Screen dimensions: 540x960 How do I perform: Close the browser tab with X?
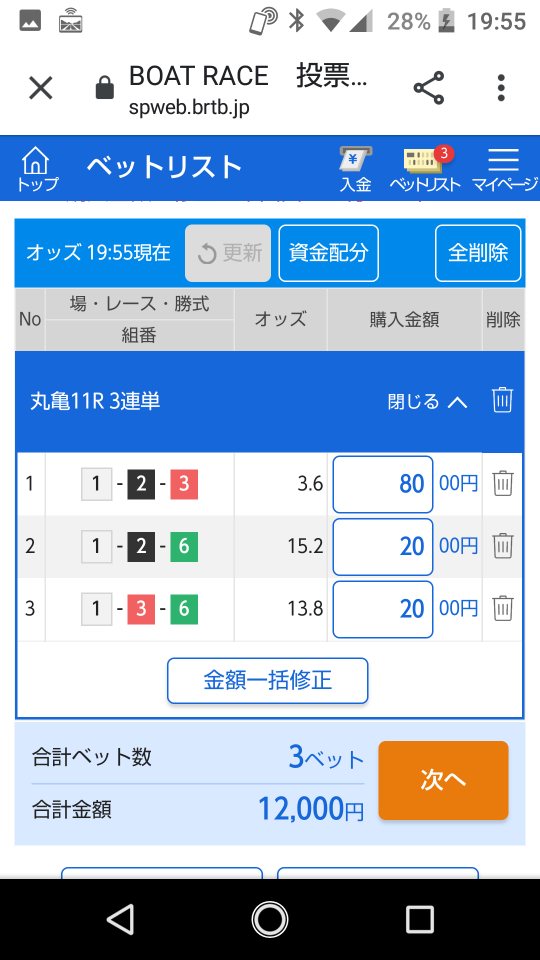[x=41, y=88]
